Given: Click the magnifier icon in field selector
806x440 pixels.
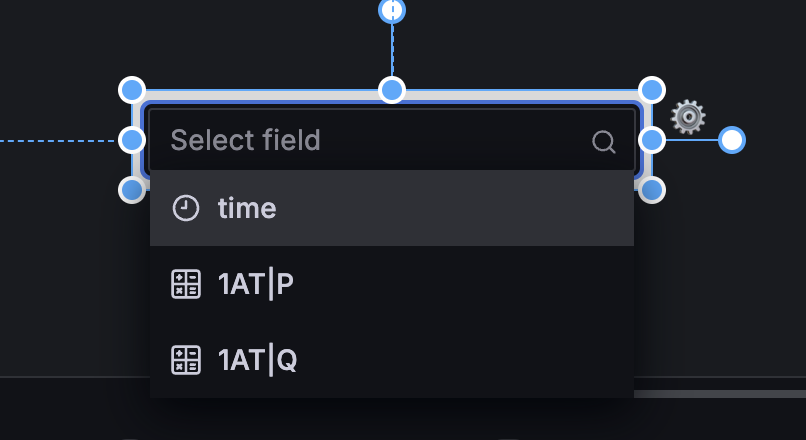Looking at the screenshot, I should (x=603, y=141).
